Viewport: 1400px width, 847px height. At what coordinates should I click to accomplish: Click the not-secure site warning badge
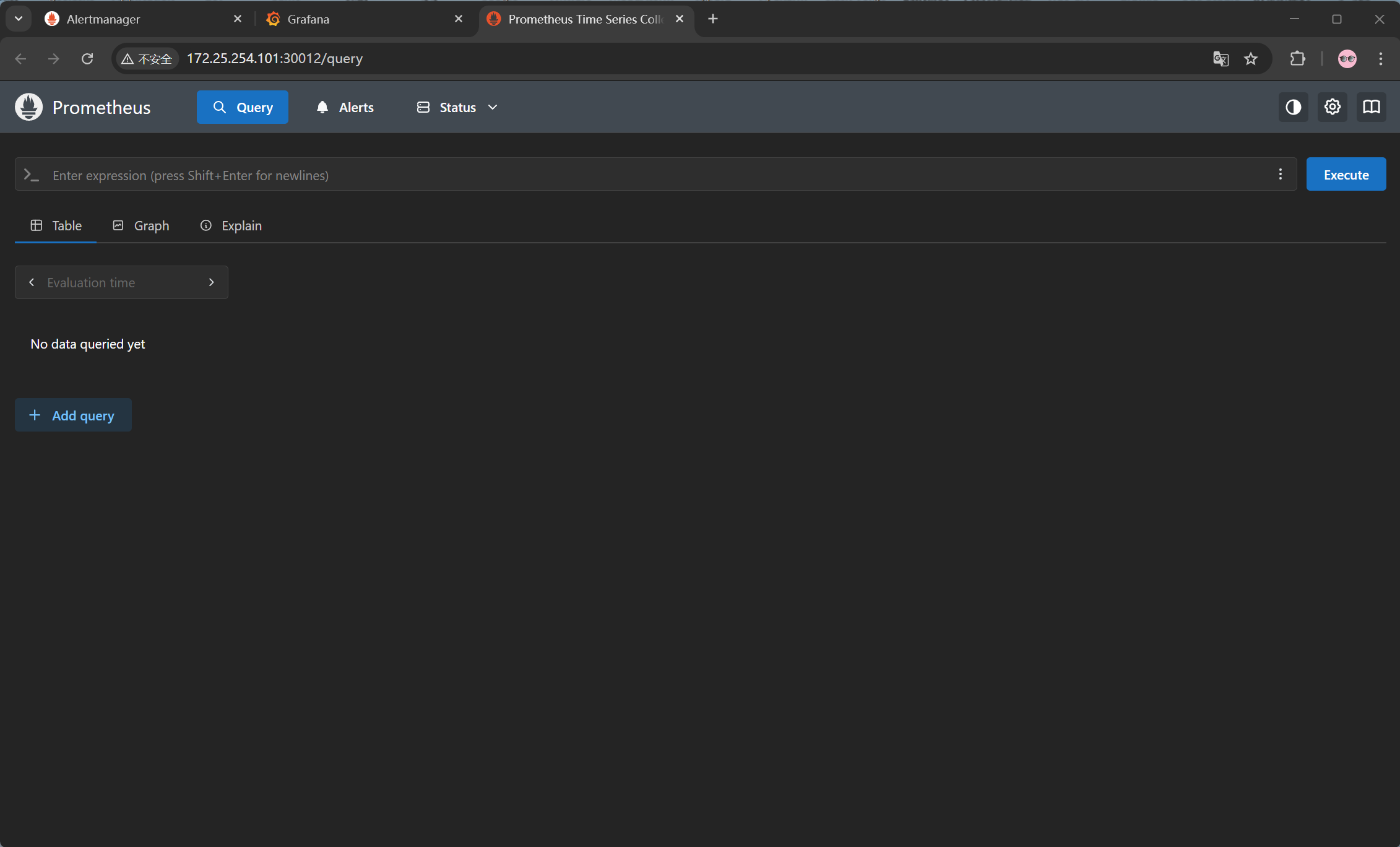tap(147, 59)
